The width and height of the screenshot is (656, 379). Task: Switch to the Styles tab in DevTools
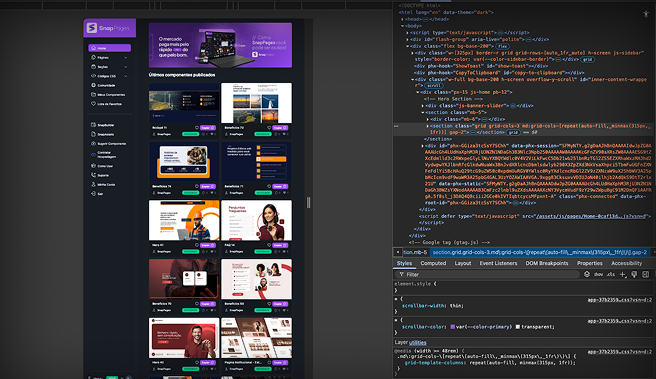click(x=405, y=263)
